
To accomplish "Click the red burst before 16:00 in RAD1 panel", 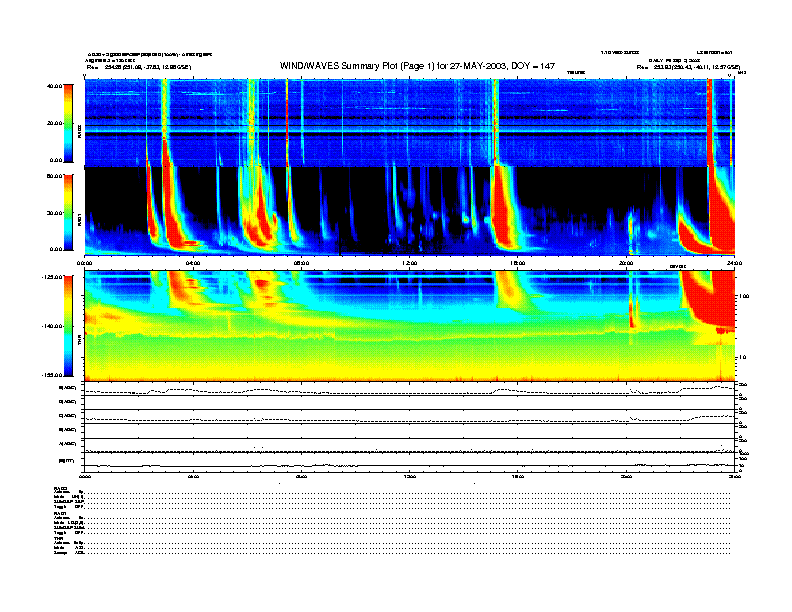I will coord(502,207).
